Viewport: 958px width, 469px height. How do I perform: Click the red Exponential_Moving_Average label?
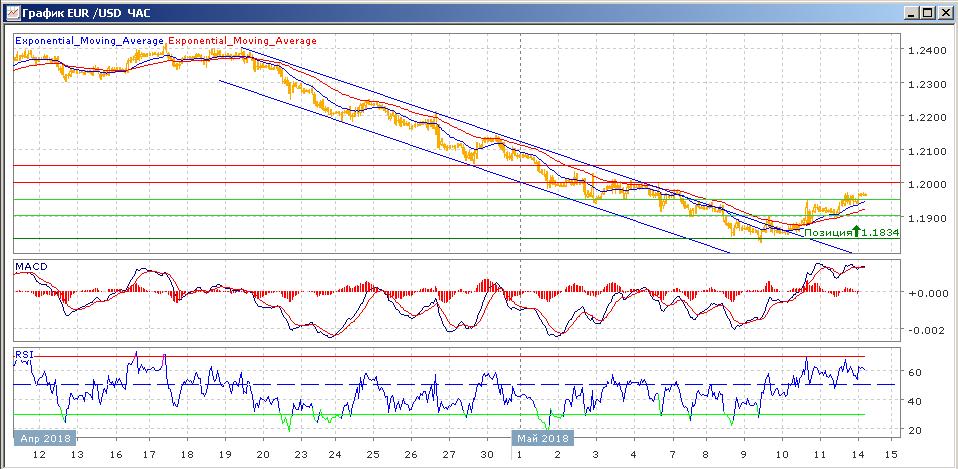click(243, 41)
